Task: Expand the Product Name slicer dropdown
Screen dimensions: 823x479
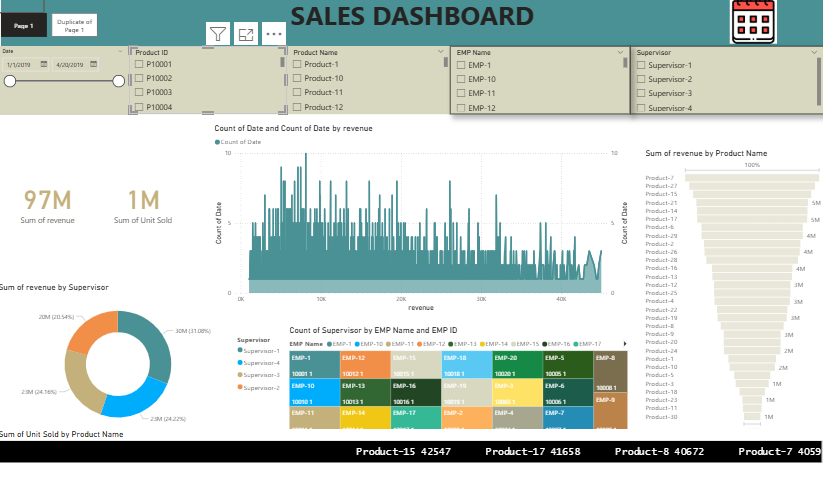Action: (441, 52)
